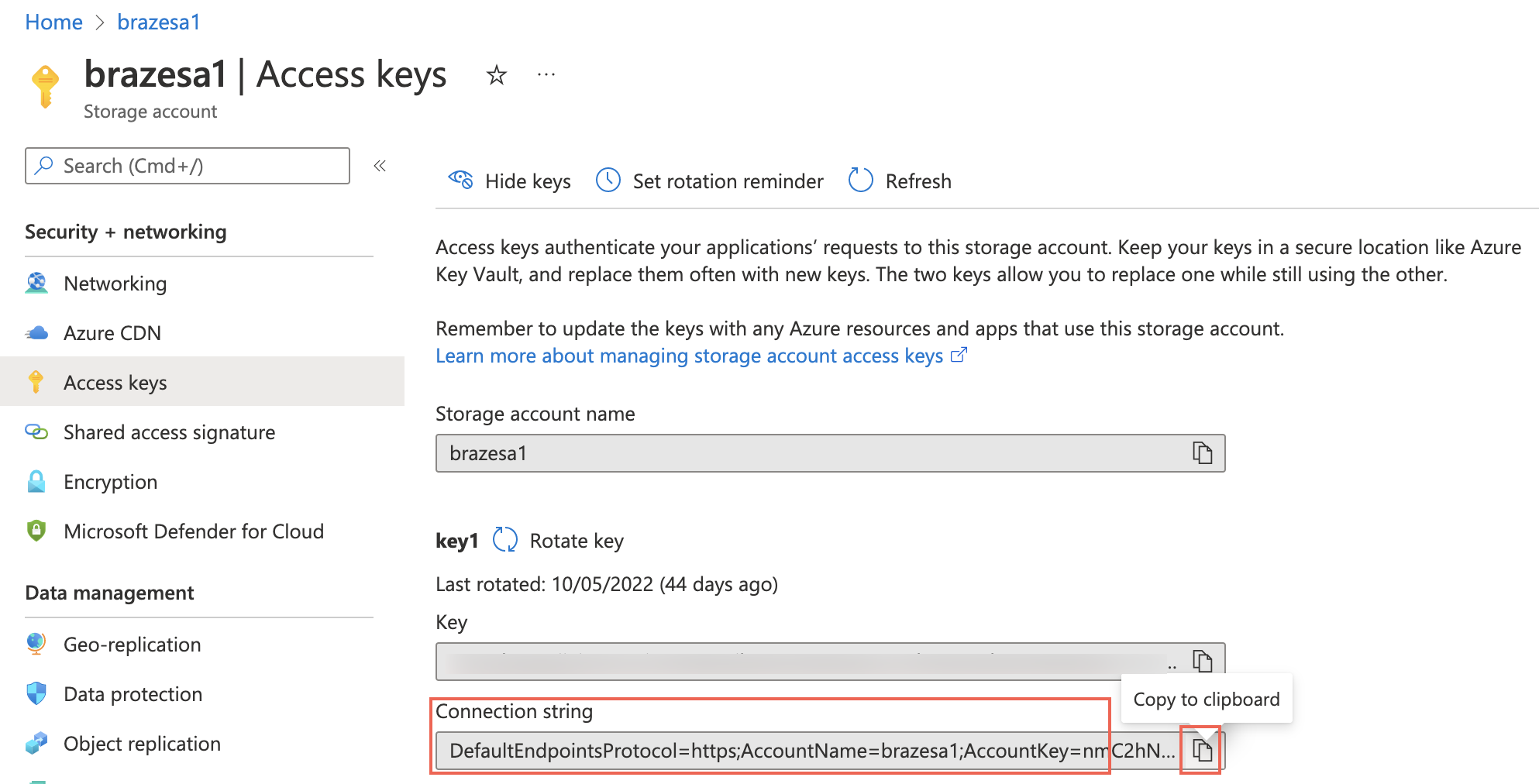Open Azure CDN in the sidebar
1539x784 pixels.
point(202,333)
